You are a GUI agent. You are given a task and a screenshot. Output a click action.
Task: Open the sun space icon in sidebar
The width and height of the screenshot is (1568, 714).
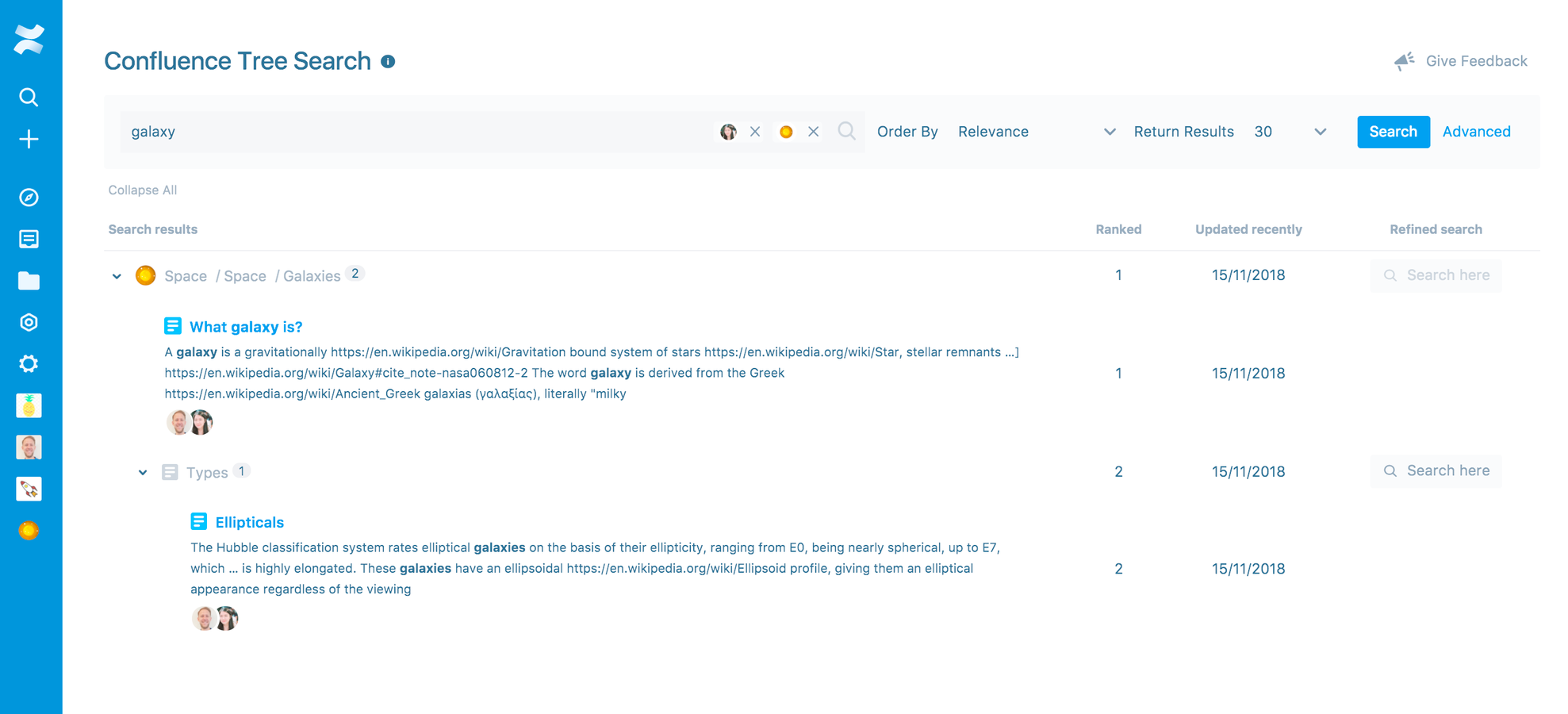click(x=29, y=531)
